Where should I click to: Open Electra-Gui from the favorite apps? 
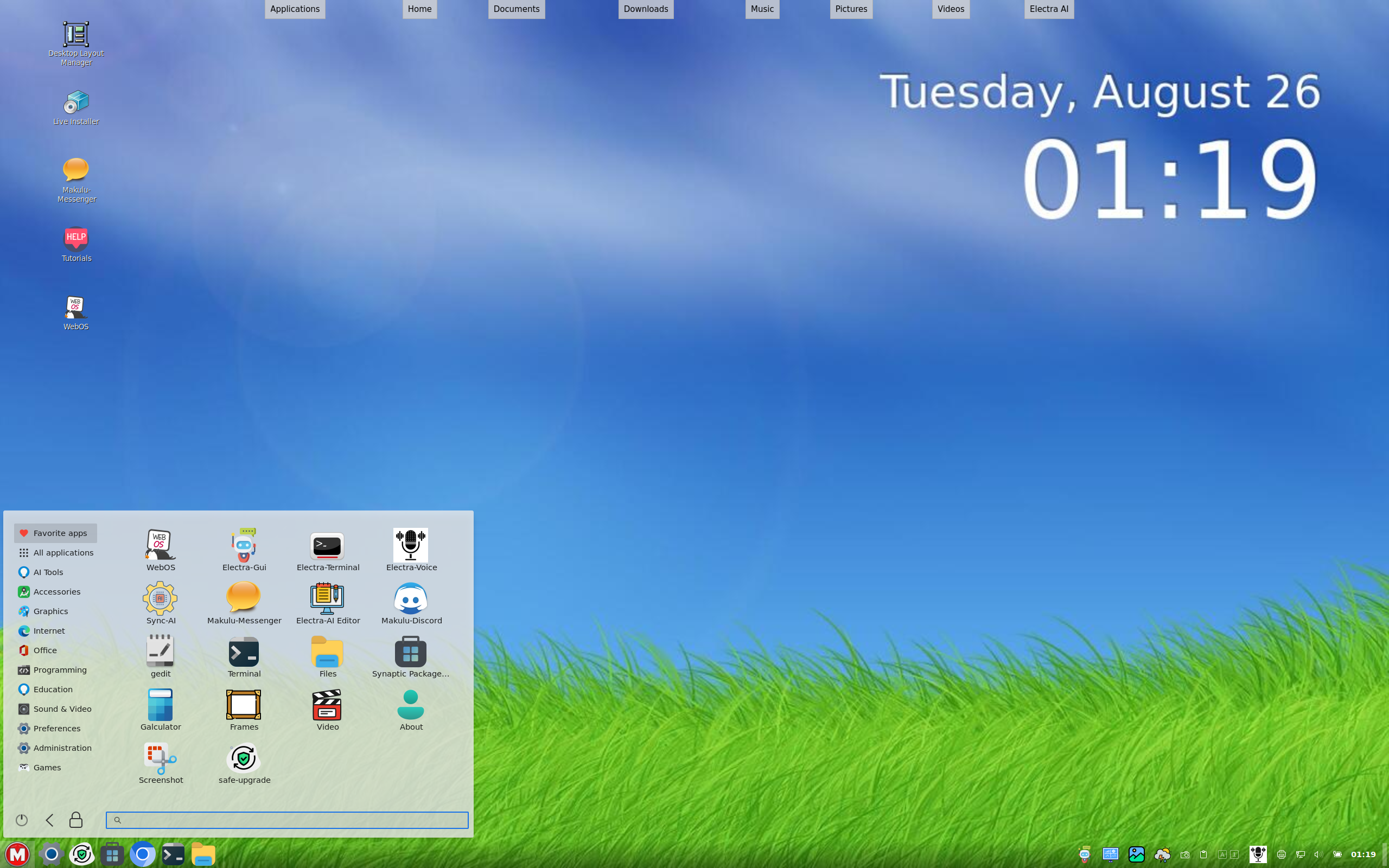pos(244,550)
